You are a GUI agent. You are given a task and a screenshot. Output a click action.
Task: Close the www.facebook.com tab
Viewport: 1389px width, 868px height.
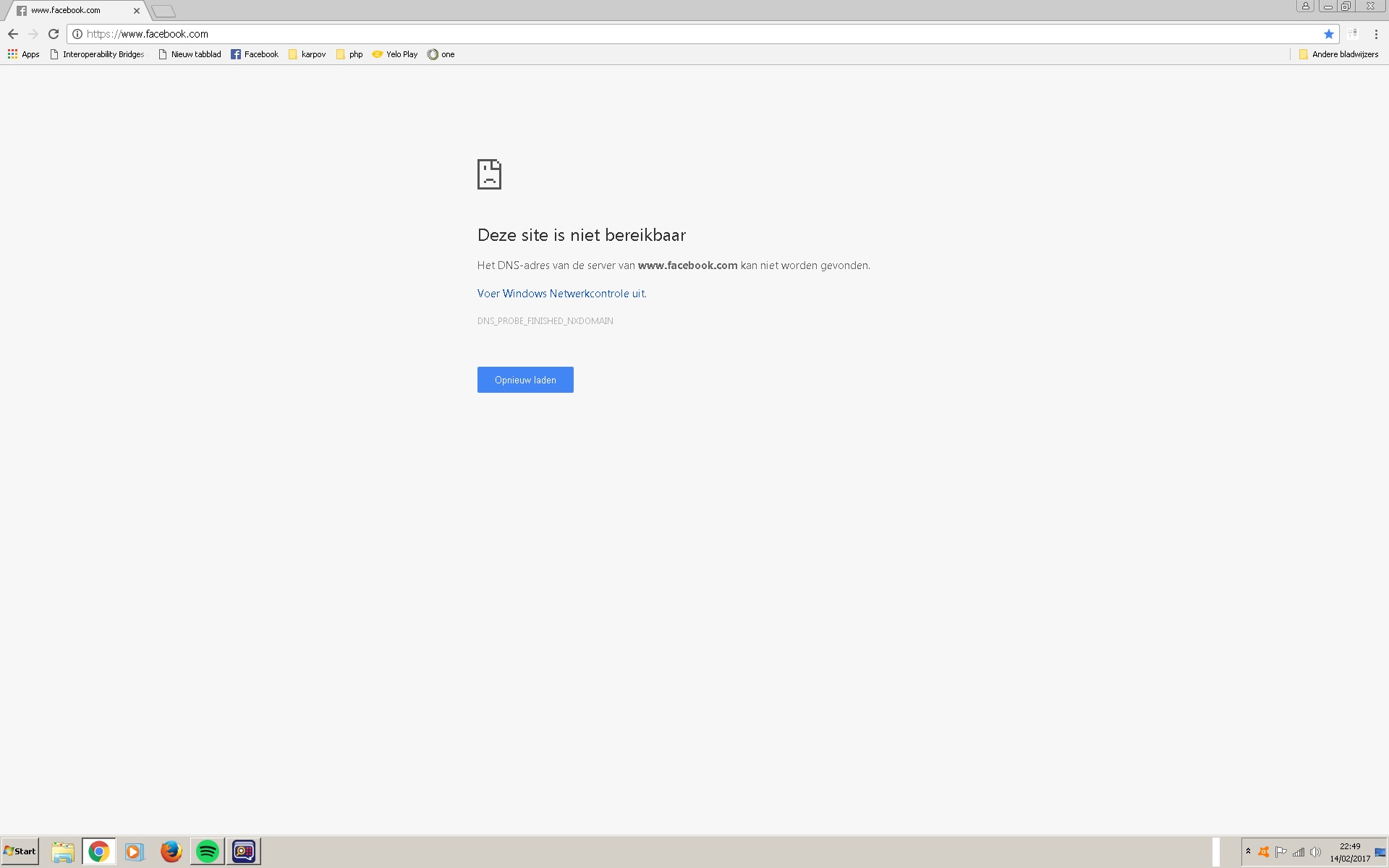(x=136, y=11)
